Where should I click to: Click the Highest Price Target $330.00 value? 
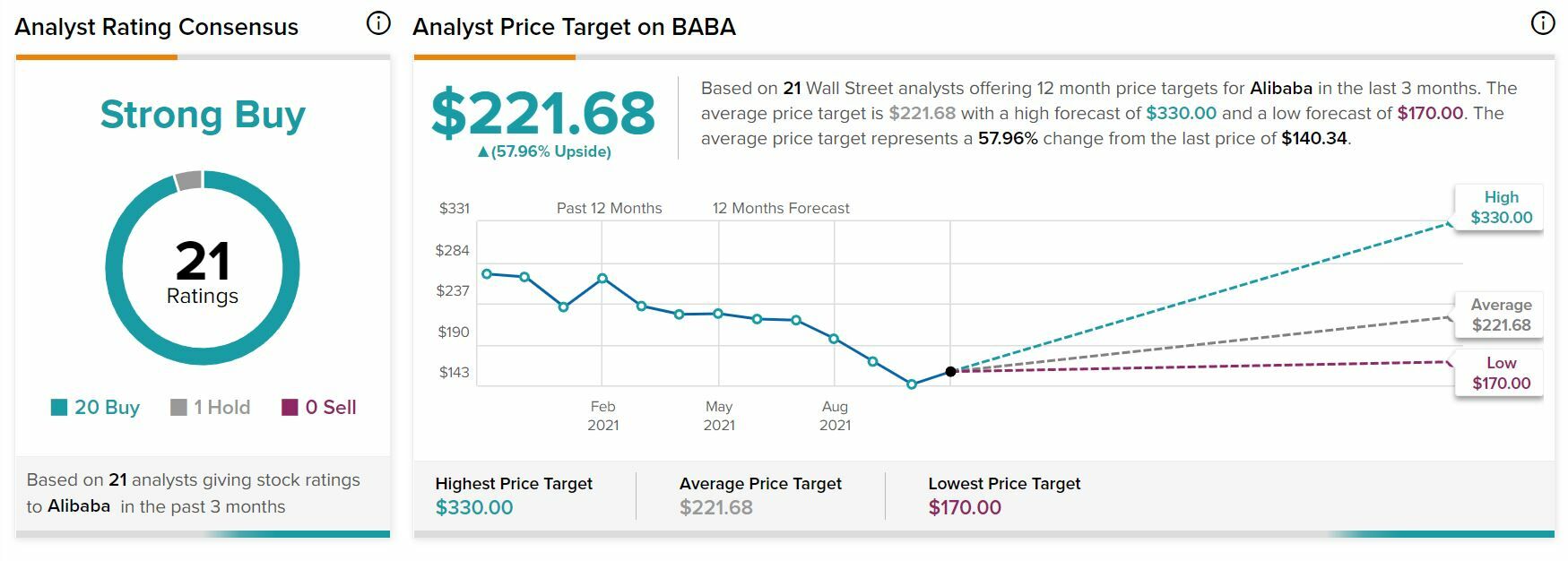click(x=474, y=507)
